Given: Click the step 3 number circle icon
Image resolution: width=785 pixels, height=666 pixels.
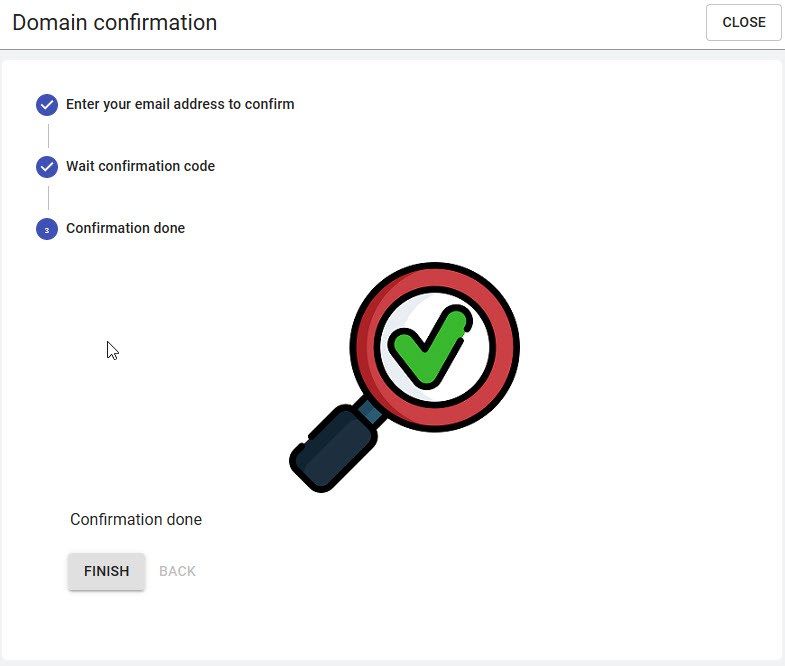Looking at the screenshot, I should pos(47,229).
